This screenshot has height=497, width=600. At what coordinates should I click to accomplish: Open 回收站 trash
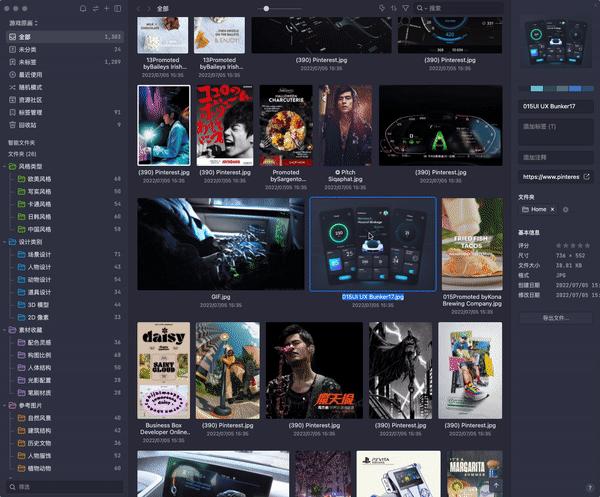65,125
